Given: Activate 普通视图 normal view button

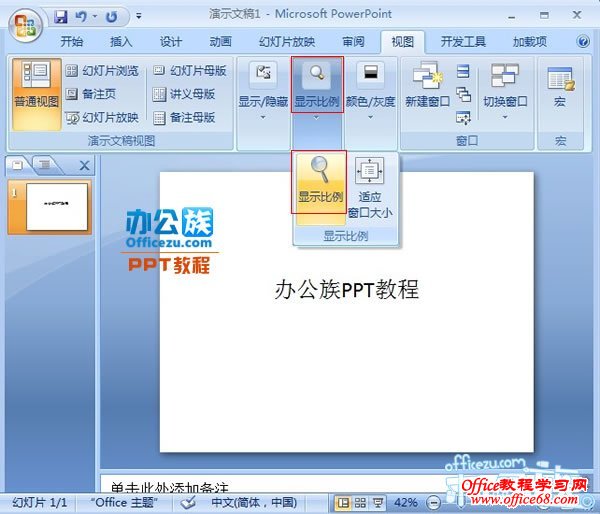Looking at the screenshot, I should pyautogui.click(x=36, y=94).
